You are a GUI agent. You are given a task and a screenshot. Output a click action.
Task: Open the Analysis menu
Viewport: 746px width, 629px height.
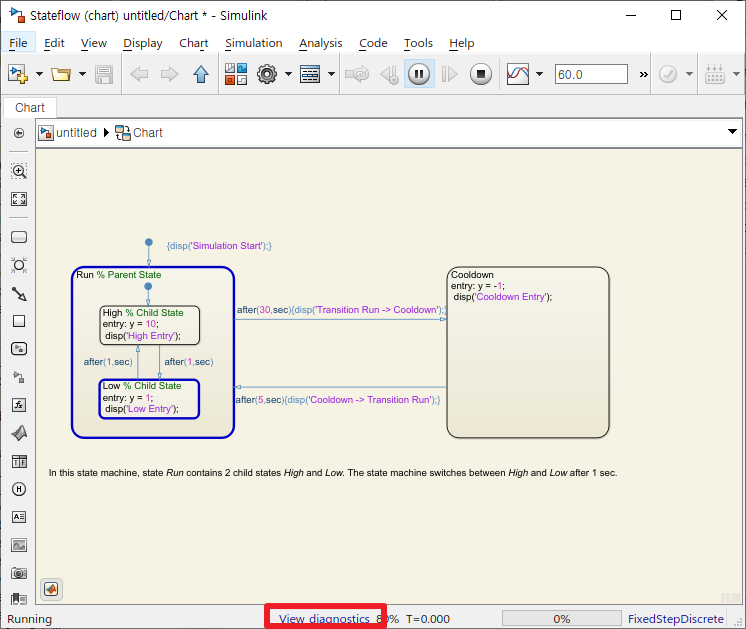click(321, 43)
